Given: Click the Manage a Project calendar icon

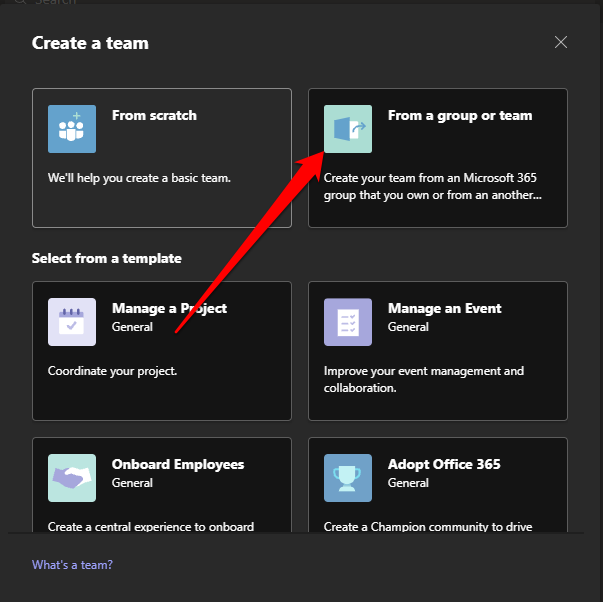Looking at the screenshot, I should click(72, 322).
